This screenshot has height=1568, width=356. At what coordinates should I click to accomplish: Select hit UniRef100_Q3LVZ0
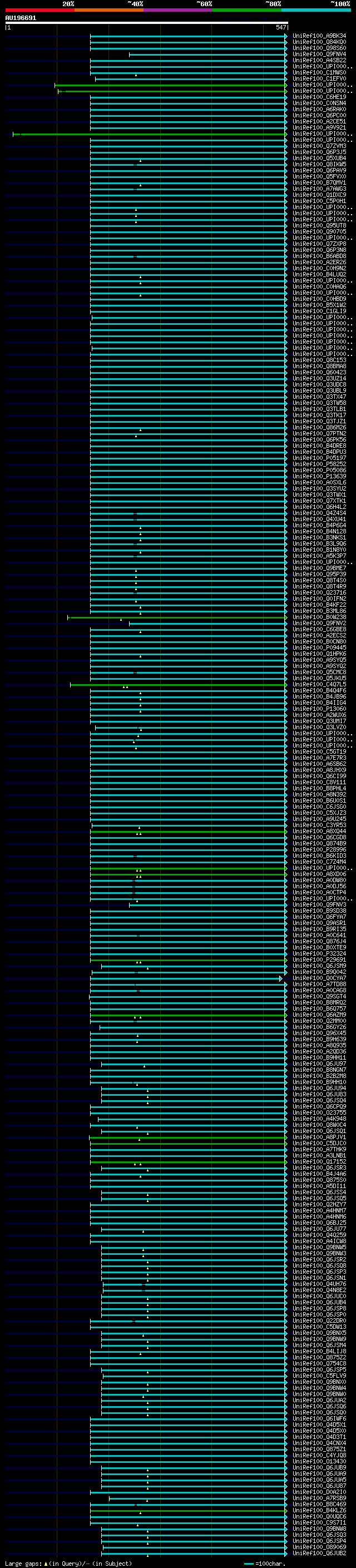pyautogui.click(x=319, y=728)
